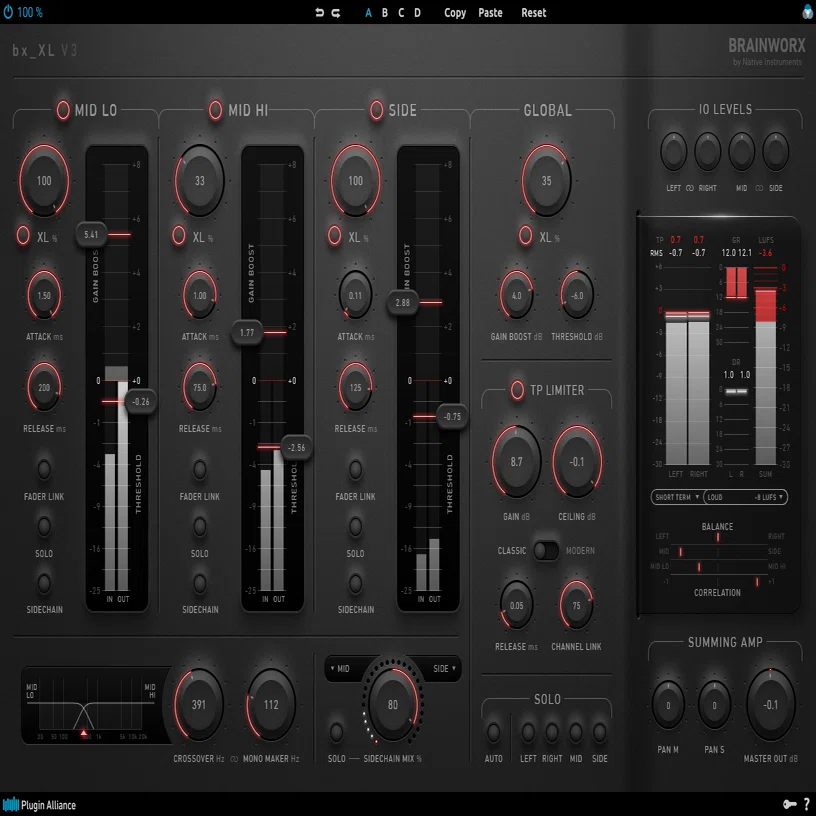The height and width of the screenshot is (816, 816).
Task: Click the MID HI XL % knob showing 33
Action: point(200,181)
